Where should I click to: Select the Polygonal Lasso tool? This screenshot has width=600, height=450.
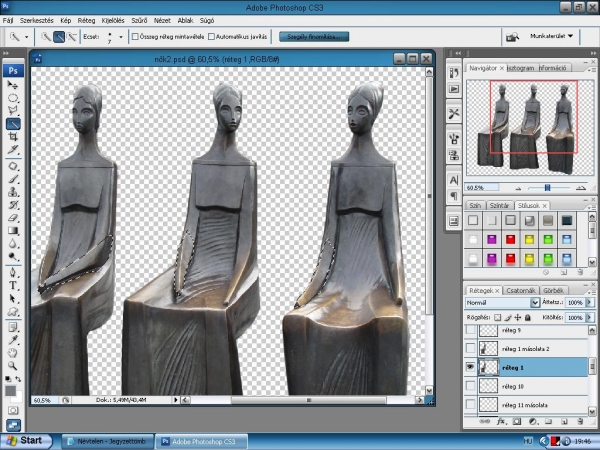13,111
